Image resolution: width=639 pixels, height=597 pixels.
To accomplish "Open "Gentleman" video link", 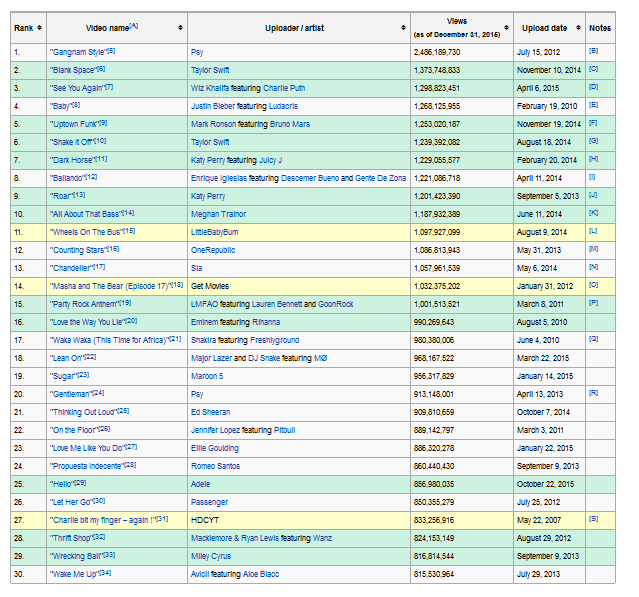I will pos(71,394).
